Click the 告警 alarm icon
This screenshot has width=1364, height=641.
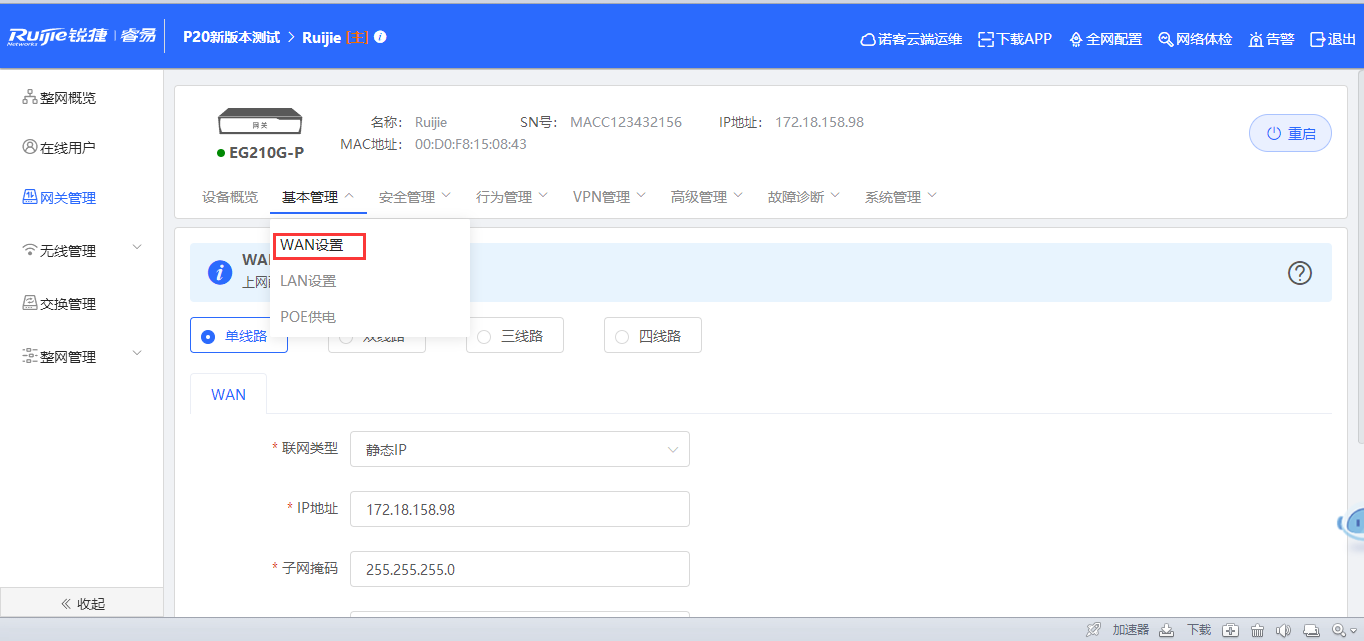(x=1256, y=39)
